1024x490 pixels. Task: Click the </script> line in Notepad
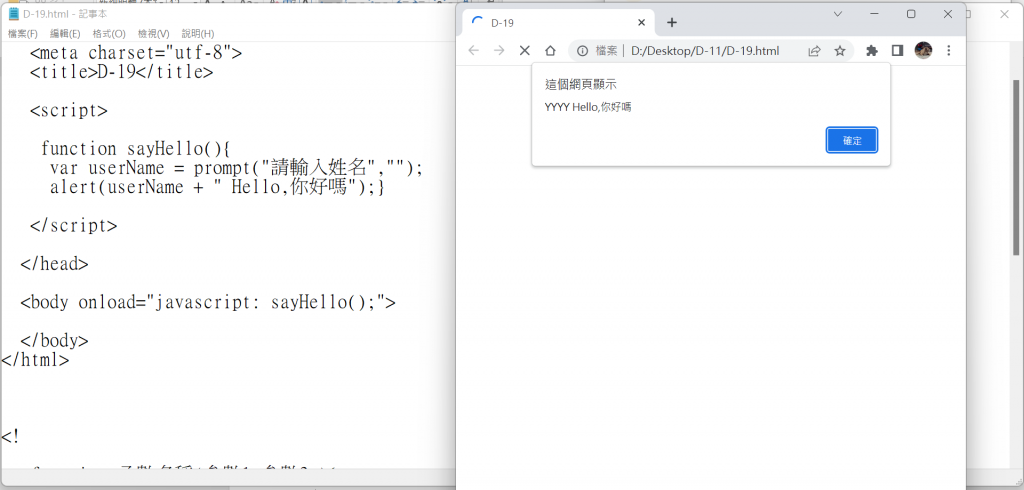73,226
